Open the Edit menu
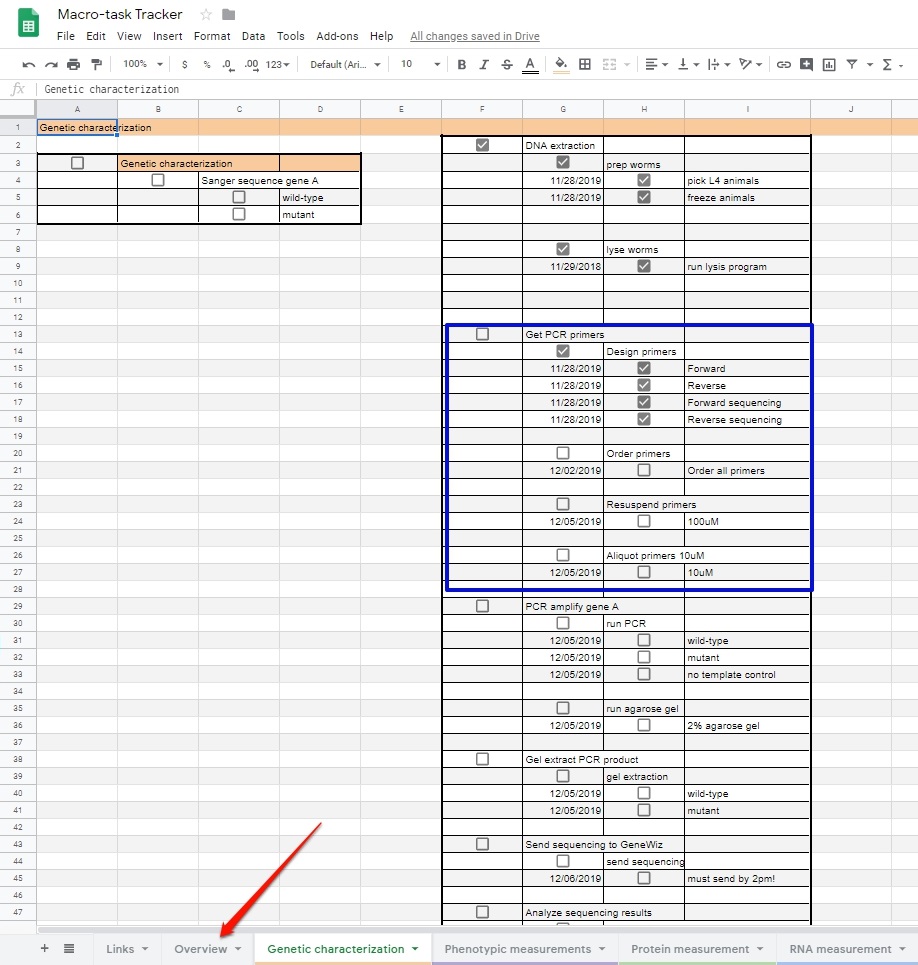Image resolution: width=918 pixels, height=965 pixels. click(95, 36)
